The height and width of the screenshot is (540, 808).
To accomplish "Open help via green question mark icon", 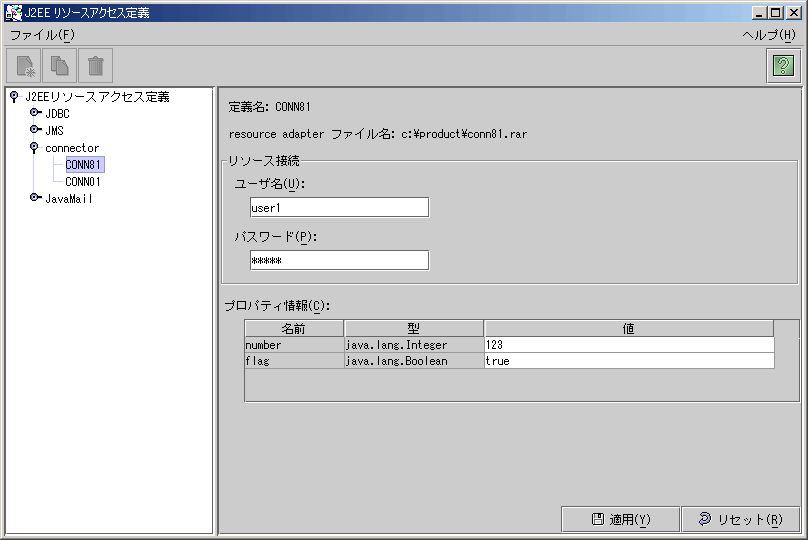I will (x=783, y=65).
